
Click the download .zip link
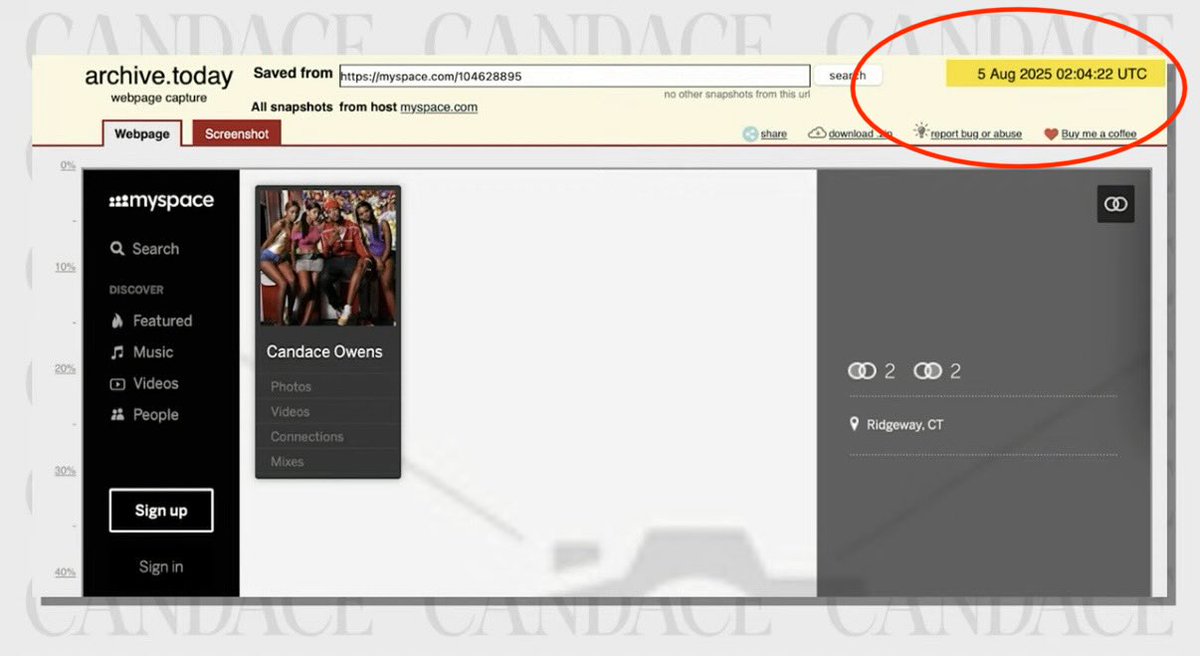click(860, 134)
